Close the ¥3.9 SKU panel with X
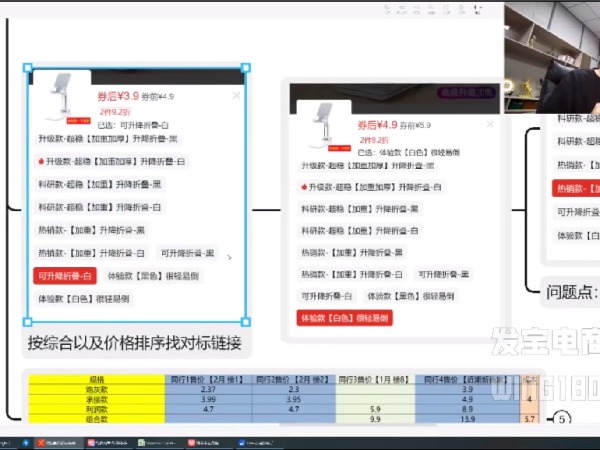Image resolution: width=600 pixels, height=450 pixels. pos(236,95)
